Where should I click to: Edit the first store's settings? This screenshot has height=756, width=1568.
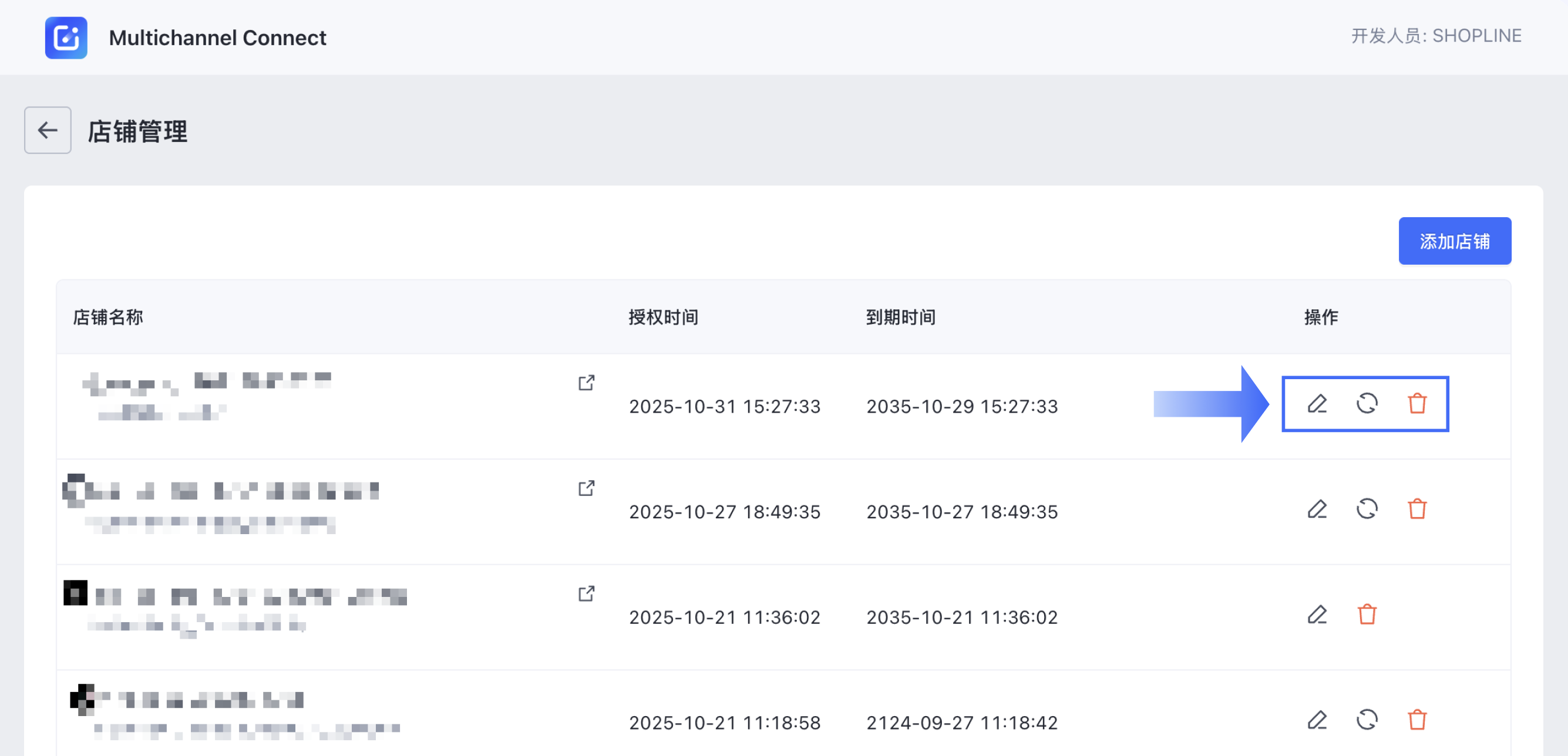[1318, 403]
